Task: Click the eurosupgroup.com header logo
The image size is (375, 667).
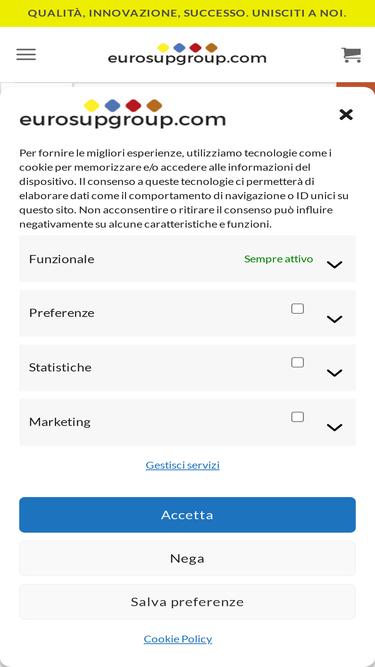Action: (187, 54)
